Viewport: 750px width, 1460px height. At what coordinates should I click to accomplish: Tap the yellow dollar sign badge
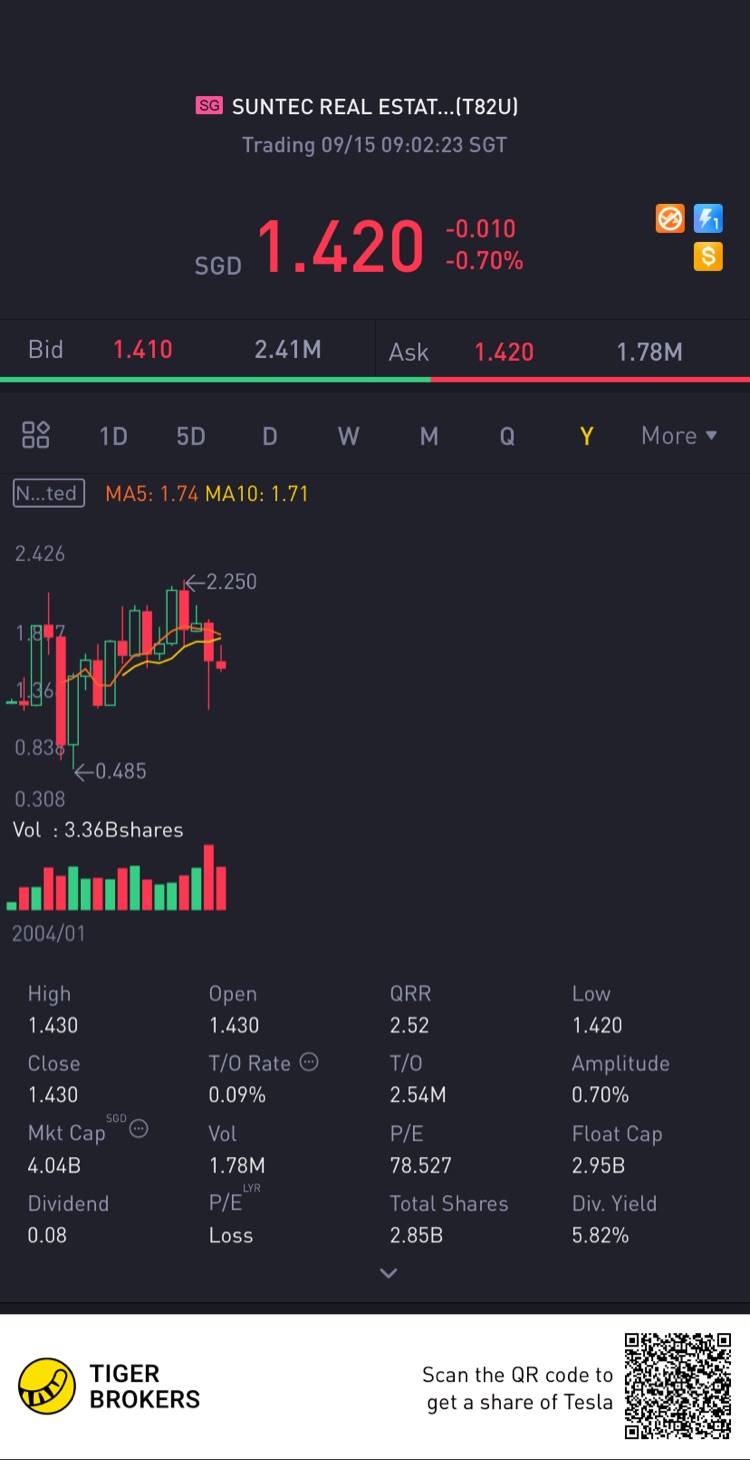pos(708,256)
